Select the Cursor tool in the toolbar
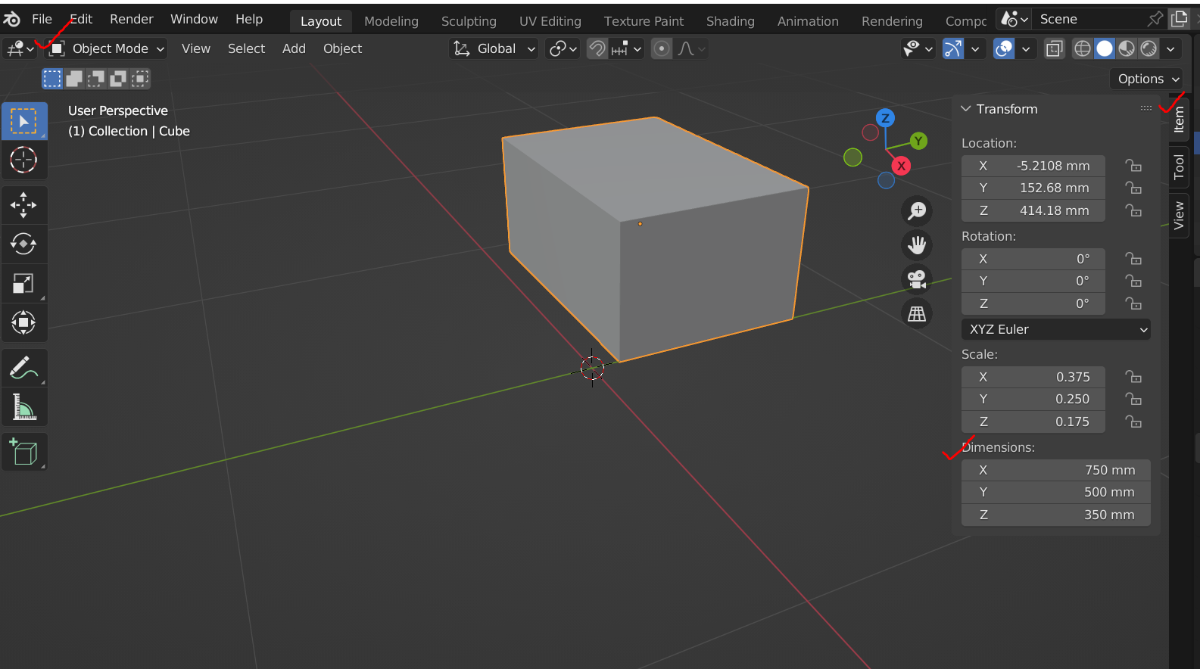 click(x=23, y=159)
